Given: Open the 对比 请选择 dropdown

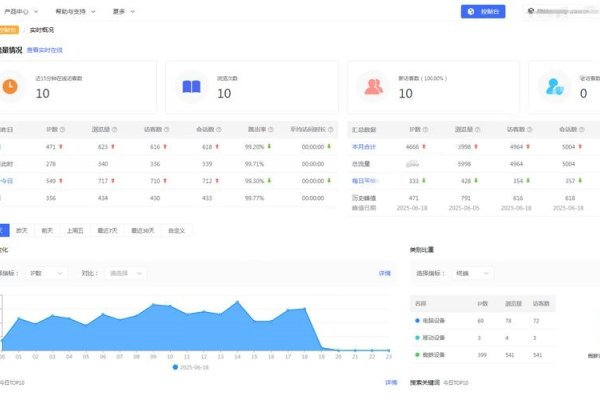Looking at the screenshot, I should click(x=126, y=273).
